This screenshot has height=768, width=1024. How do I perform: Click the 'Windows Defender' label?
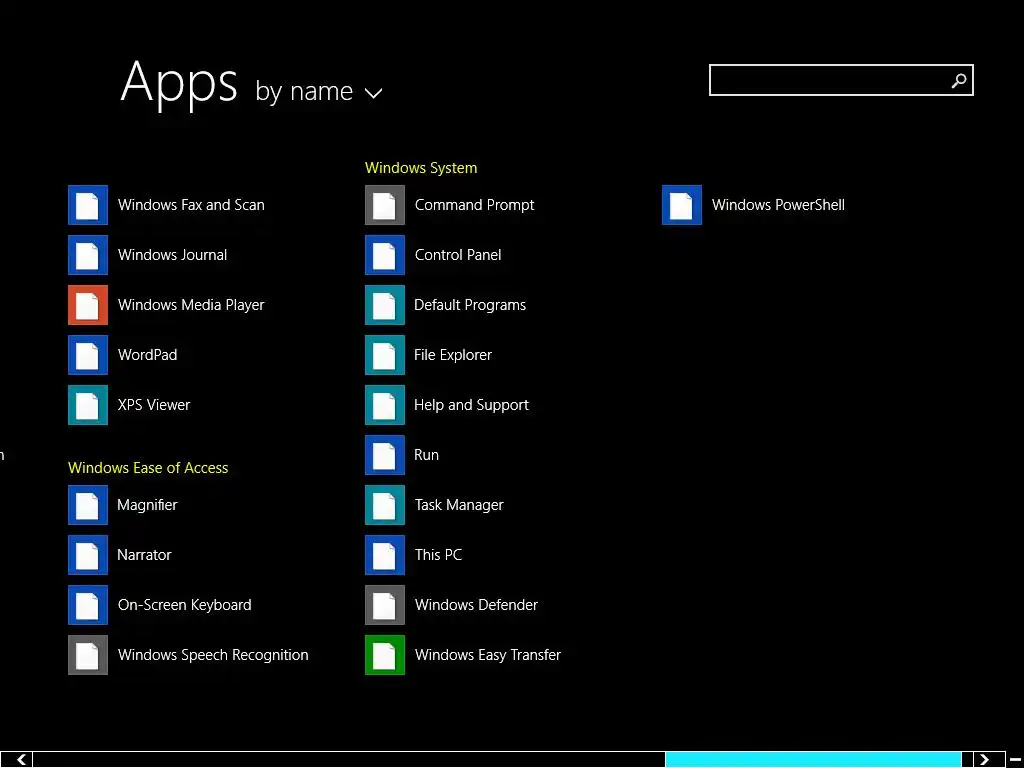click(x=476, y=605)
